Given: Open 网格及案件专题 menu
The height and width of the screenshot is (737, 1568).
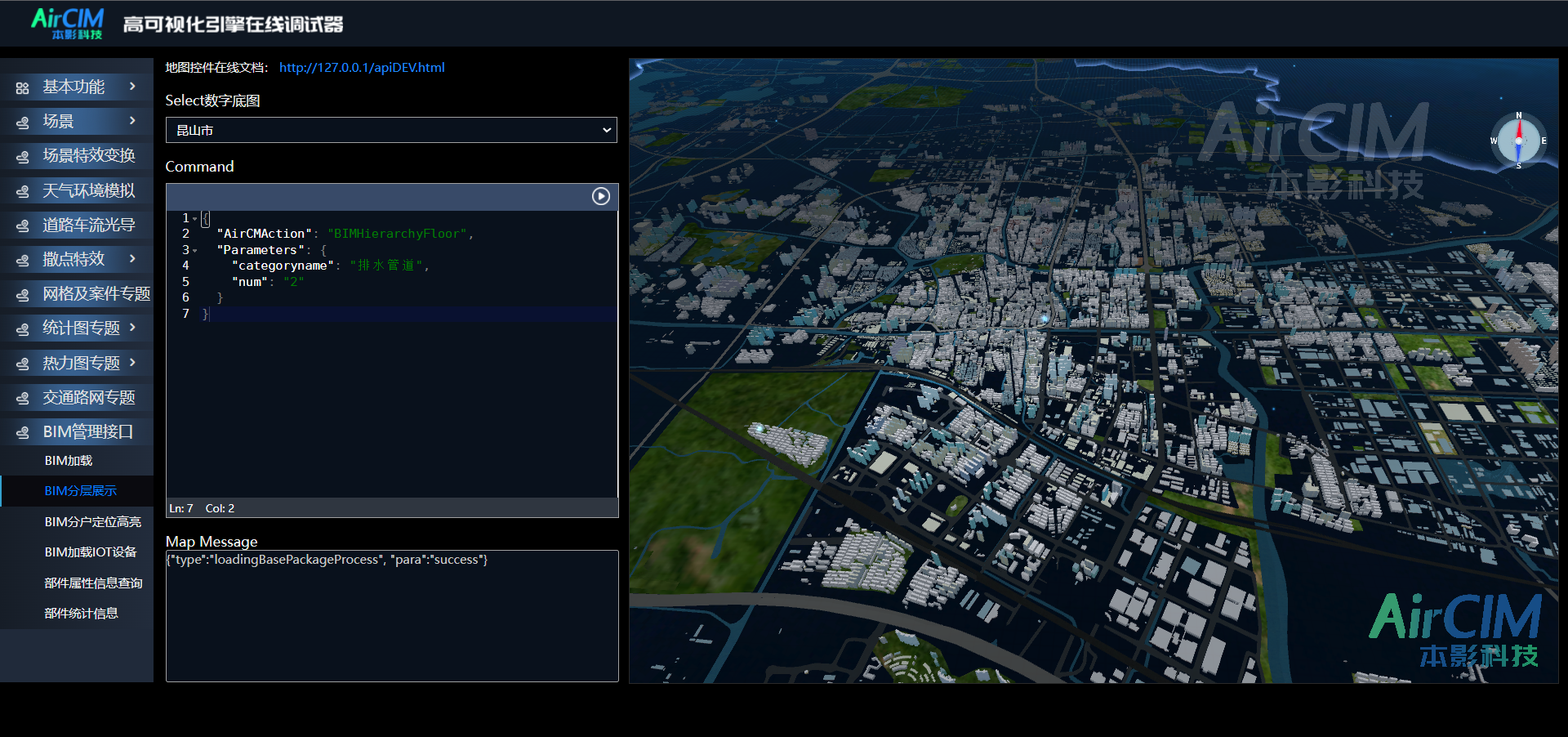Looking at the screenshot, I should (x=77, y=293).
